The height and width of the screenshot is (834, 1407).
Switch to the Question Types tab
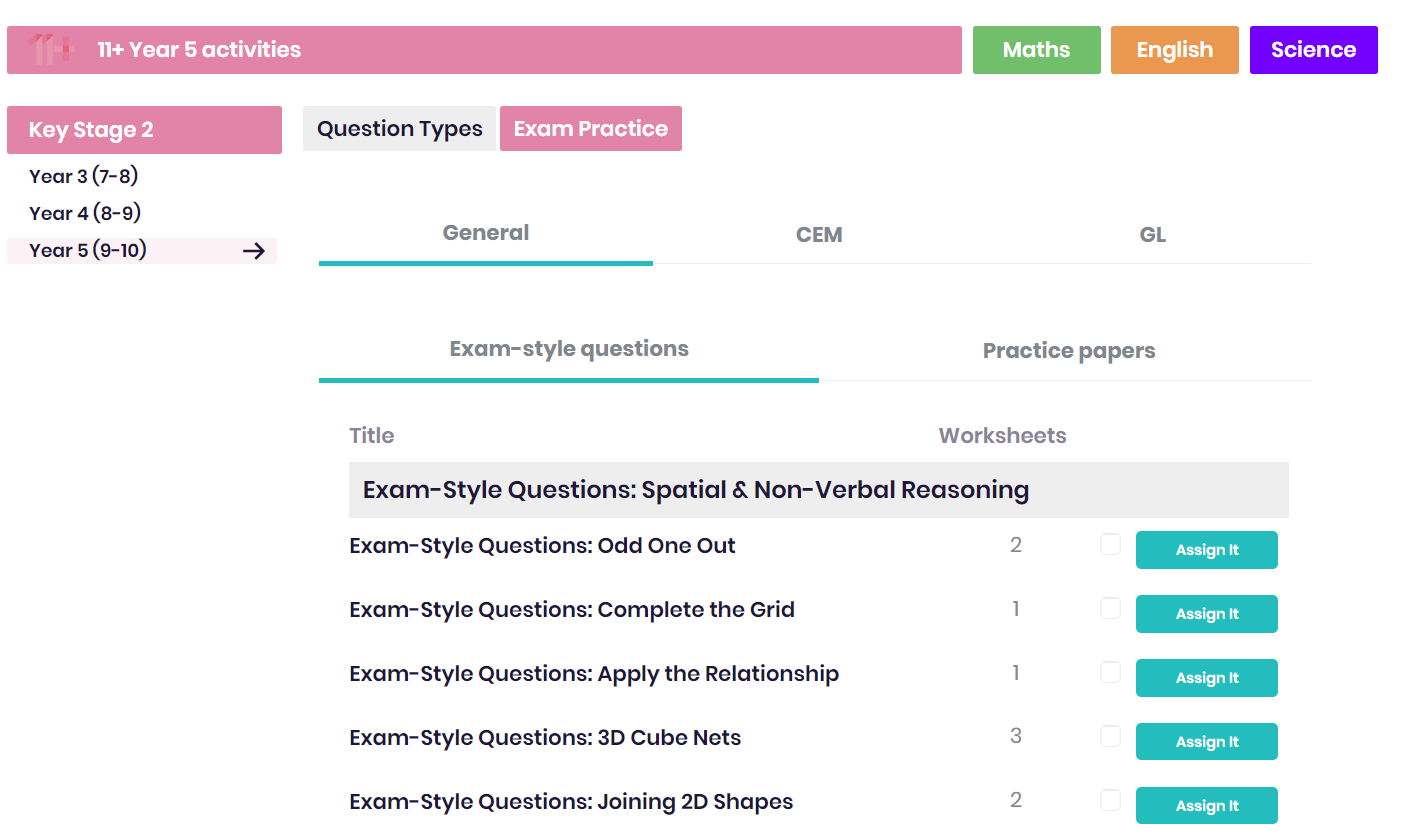(x=400, y=129)
